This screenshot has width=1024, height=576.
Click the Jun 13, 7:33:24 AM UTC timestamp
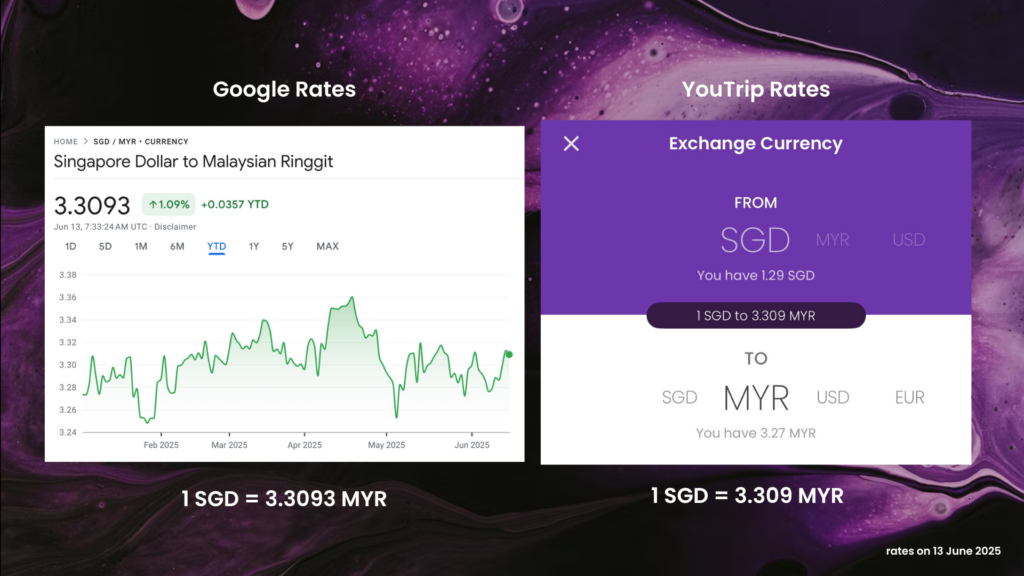tap(101, 227)
